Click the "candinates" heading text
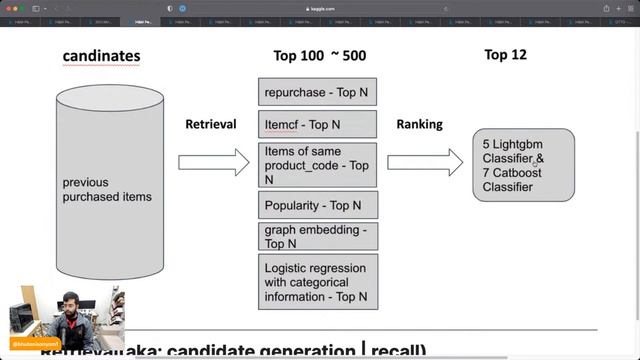The width and height of the screenshot is (640, 360). [101, 56]
